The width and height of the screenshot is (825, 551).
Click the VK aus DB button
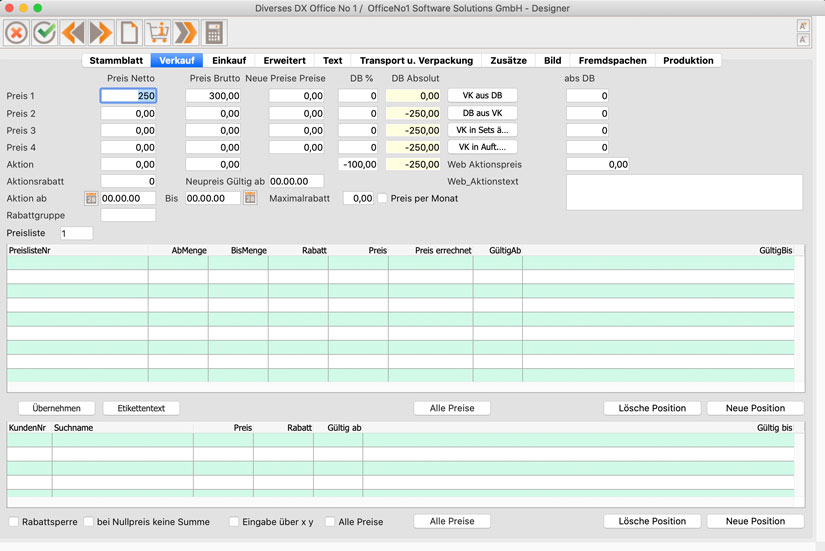tap(482, 95)
